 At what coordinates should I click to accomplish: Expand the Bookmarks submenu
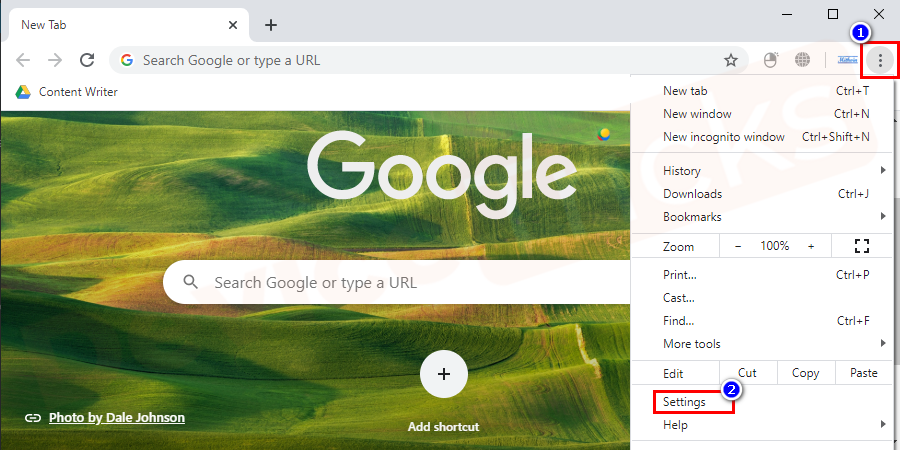(x=762, y=217)
